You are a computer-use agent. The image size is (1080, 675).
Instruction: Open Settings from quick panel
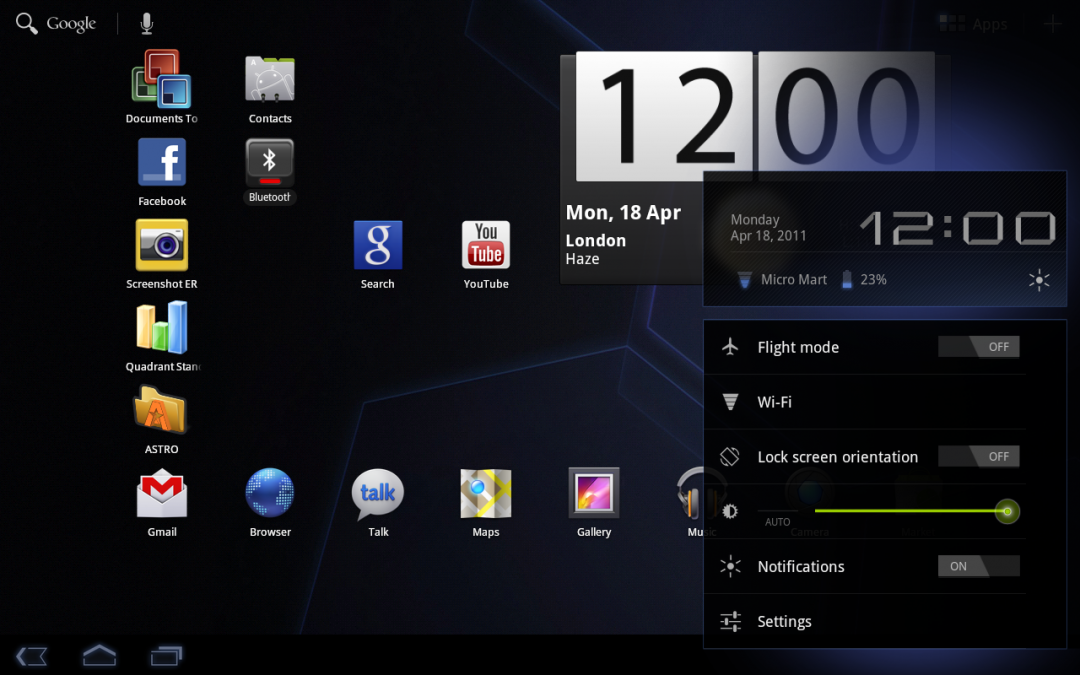865,621
